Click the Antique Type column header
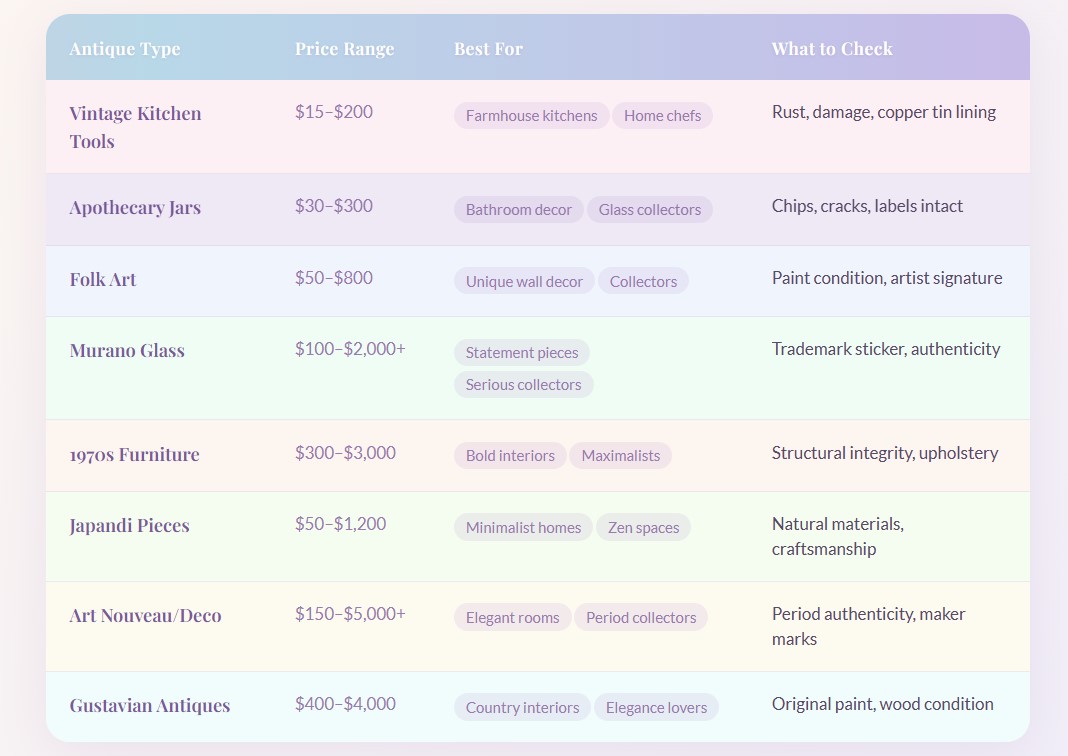This screenshot has width=1068, height=756. (x=125, y=49)
